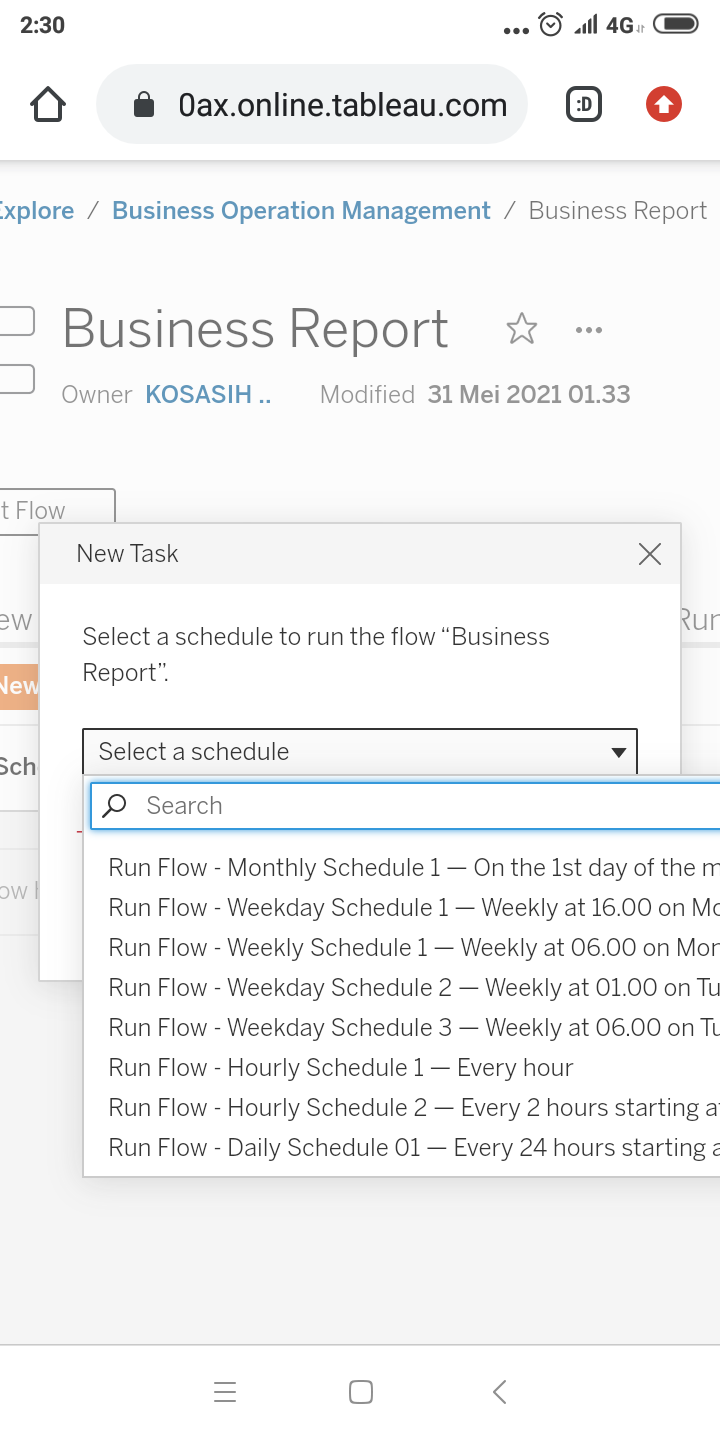Open Business Operation Management breadcrumb link

tap(301, 210)
